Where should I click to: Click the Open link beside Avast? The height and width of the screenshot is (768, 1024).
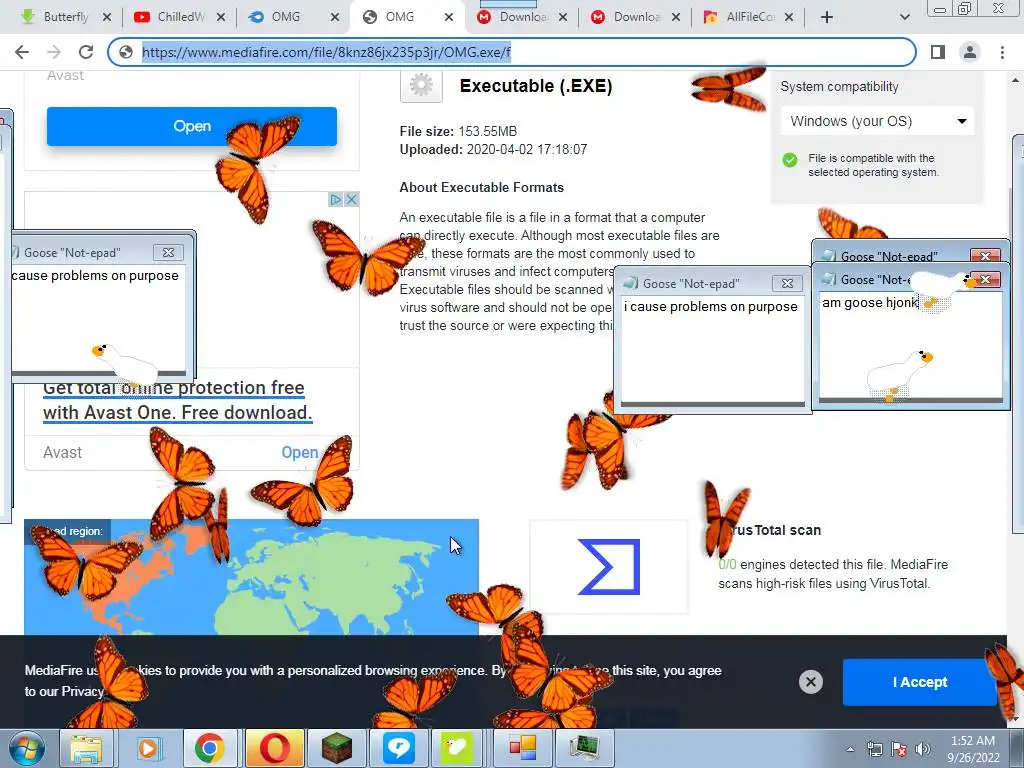pyautogui.click(x=300, y=452)
